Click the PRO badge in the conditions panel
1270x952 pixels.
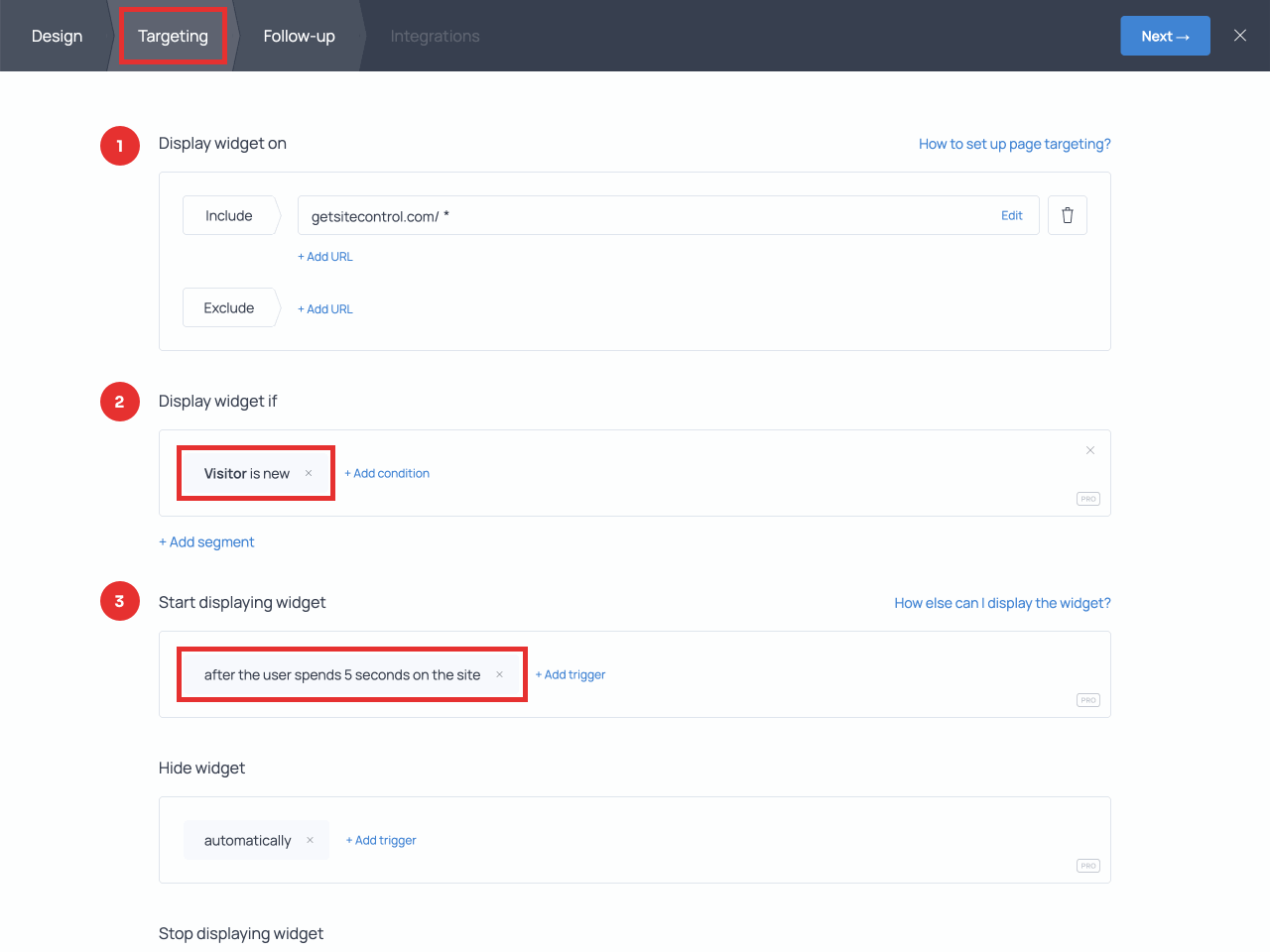pos(1087,499)
